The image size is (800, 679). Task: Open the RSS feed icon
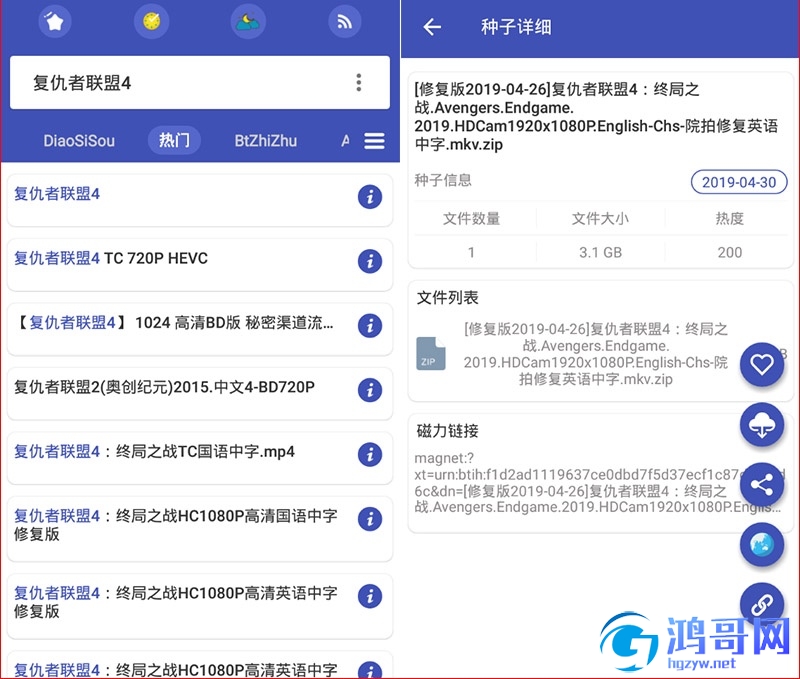[x=345, y=21]
